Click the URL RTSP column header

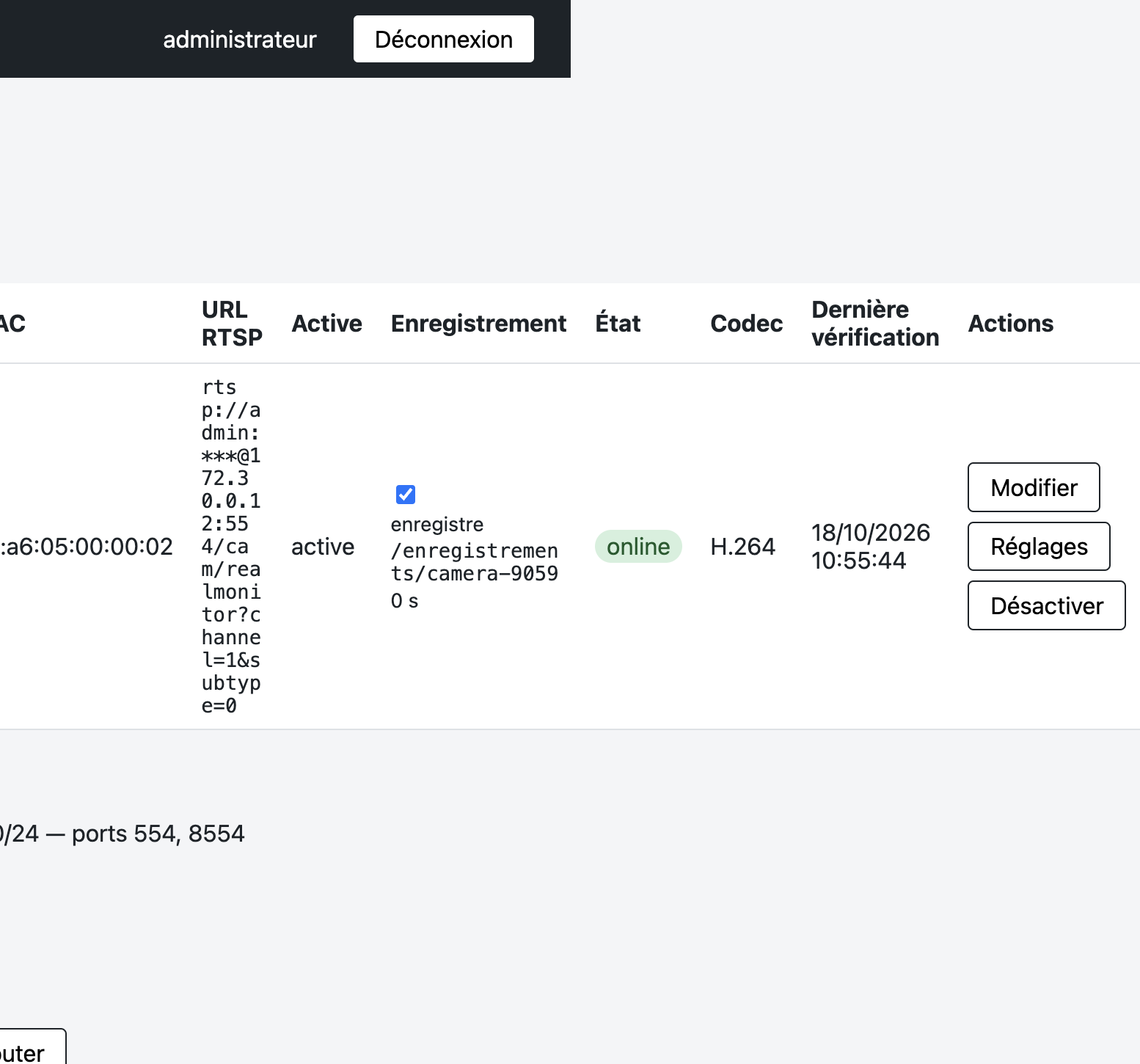pos(232,324)
